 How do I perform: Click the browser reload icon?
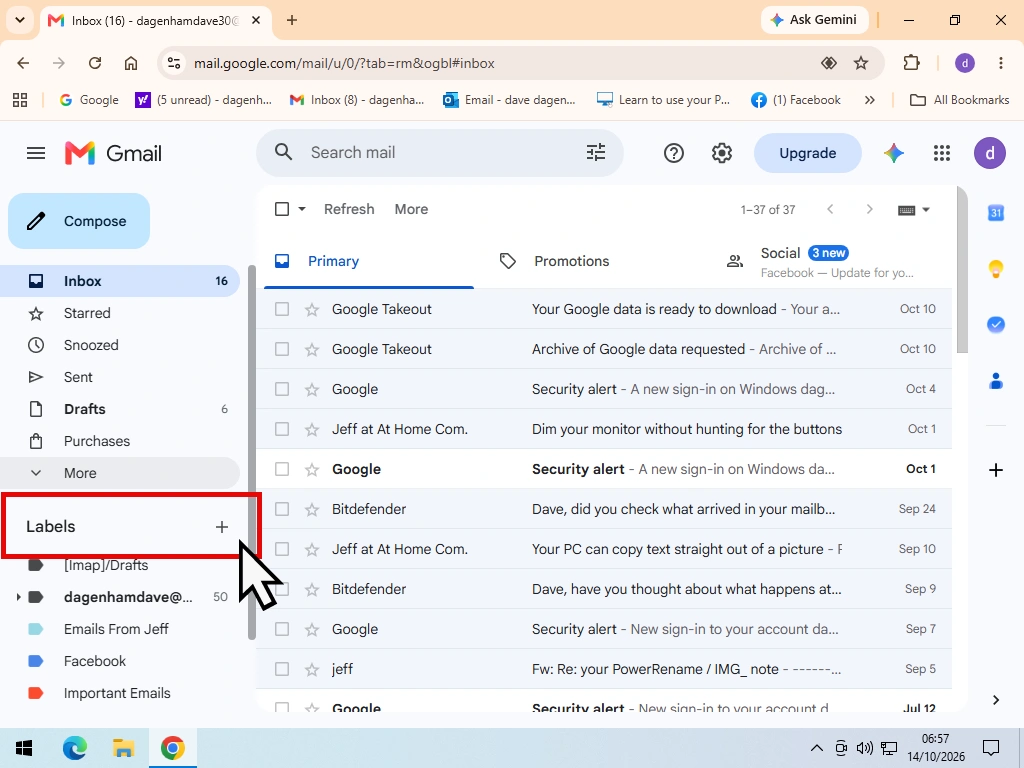click(x=95, y=63)
